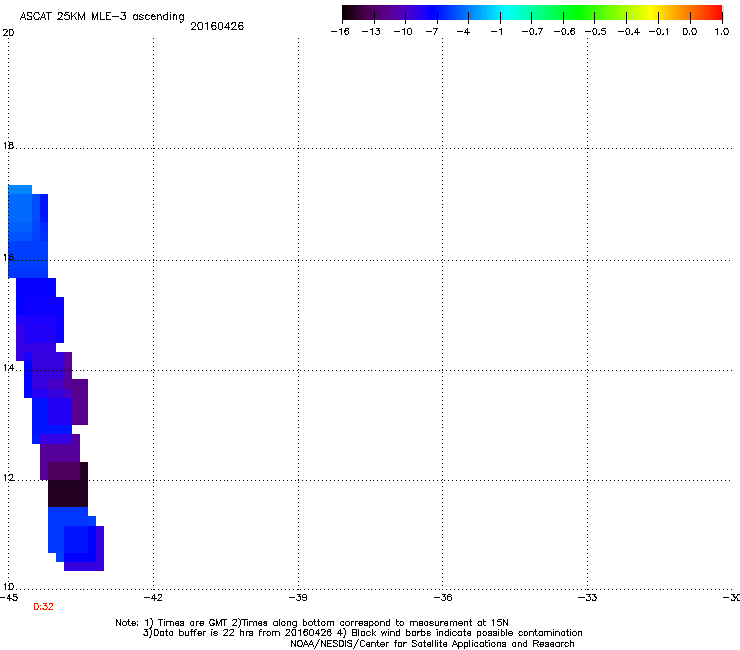The image size is (740, 650).
Task: Click the latitude label 10
Action: coord(8,587)
